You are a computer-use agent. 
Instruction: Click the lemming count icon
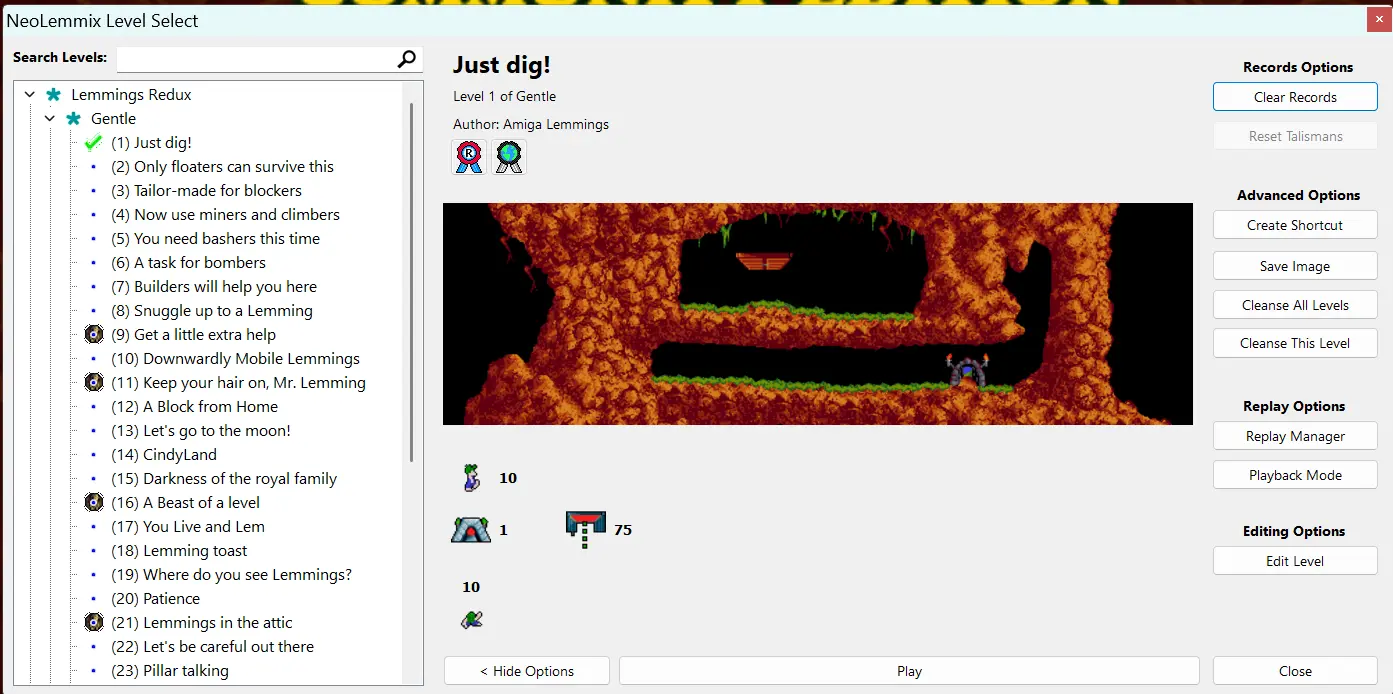tap(471, 478)
